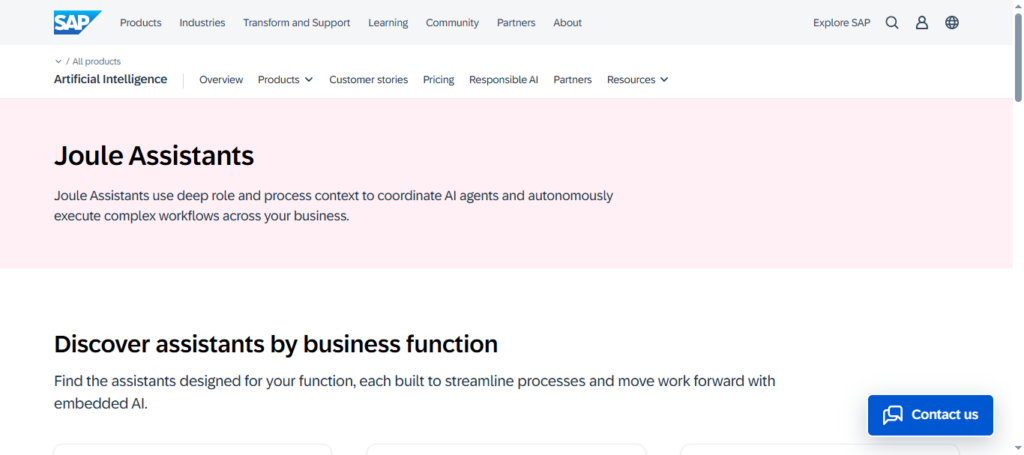This screenshot has width=1024, height=455.
Task: Click 'Discover assistants by business function' heading
Action: [x=276, y=344]
